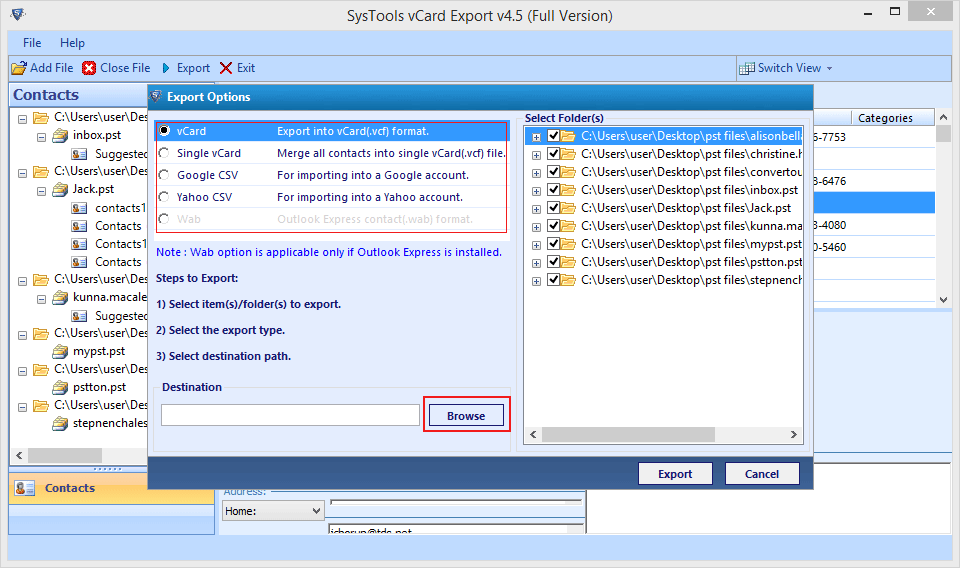This screenshot has height=568, width=960.
Task: Click the Suggested item under inbox.pst
Action: click(x=121, y=154)
